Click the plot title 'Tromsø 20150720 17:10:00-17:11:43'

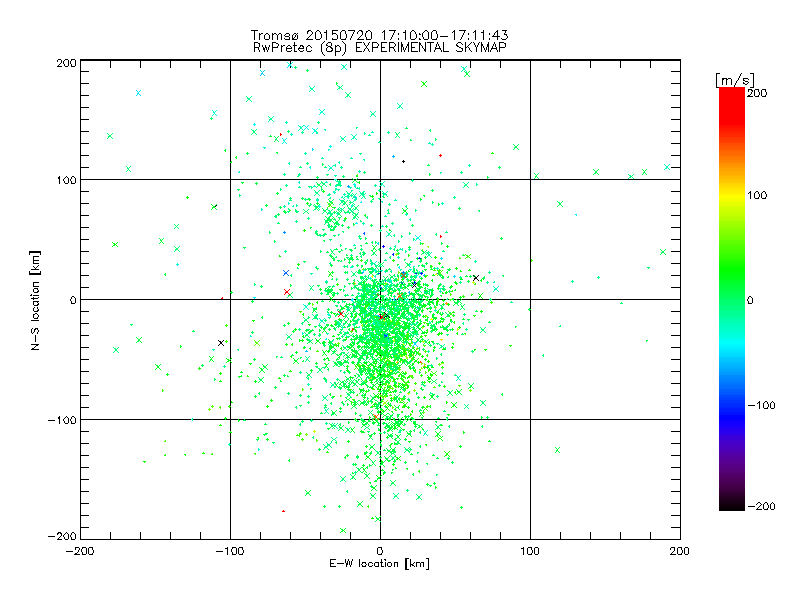[380, 35]
